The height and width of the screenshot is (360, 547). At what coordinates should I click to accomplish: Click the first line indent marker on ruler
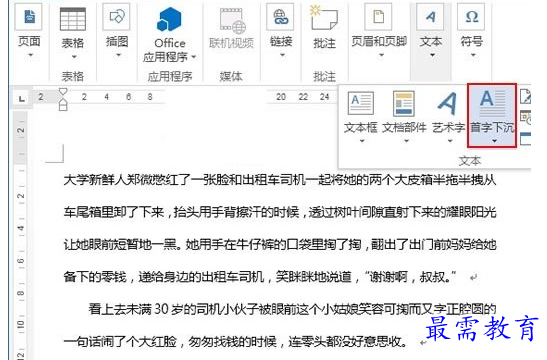[x=63, y=91]
